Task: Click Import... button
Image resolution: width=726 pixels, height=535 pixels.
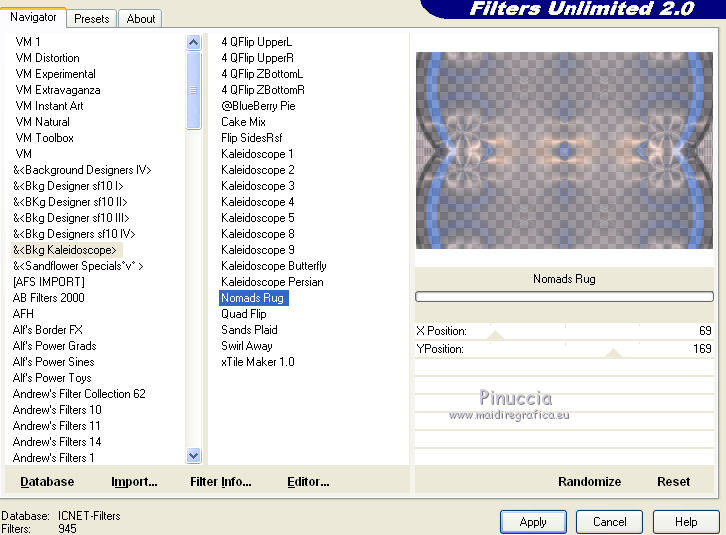Action: click(x=134, y=482)
